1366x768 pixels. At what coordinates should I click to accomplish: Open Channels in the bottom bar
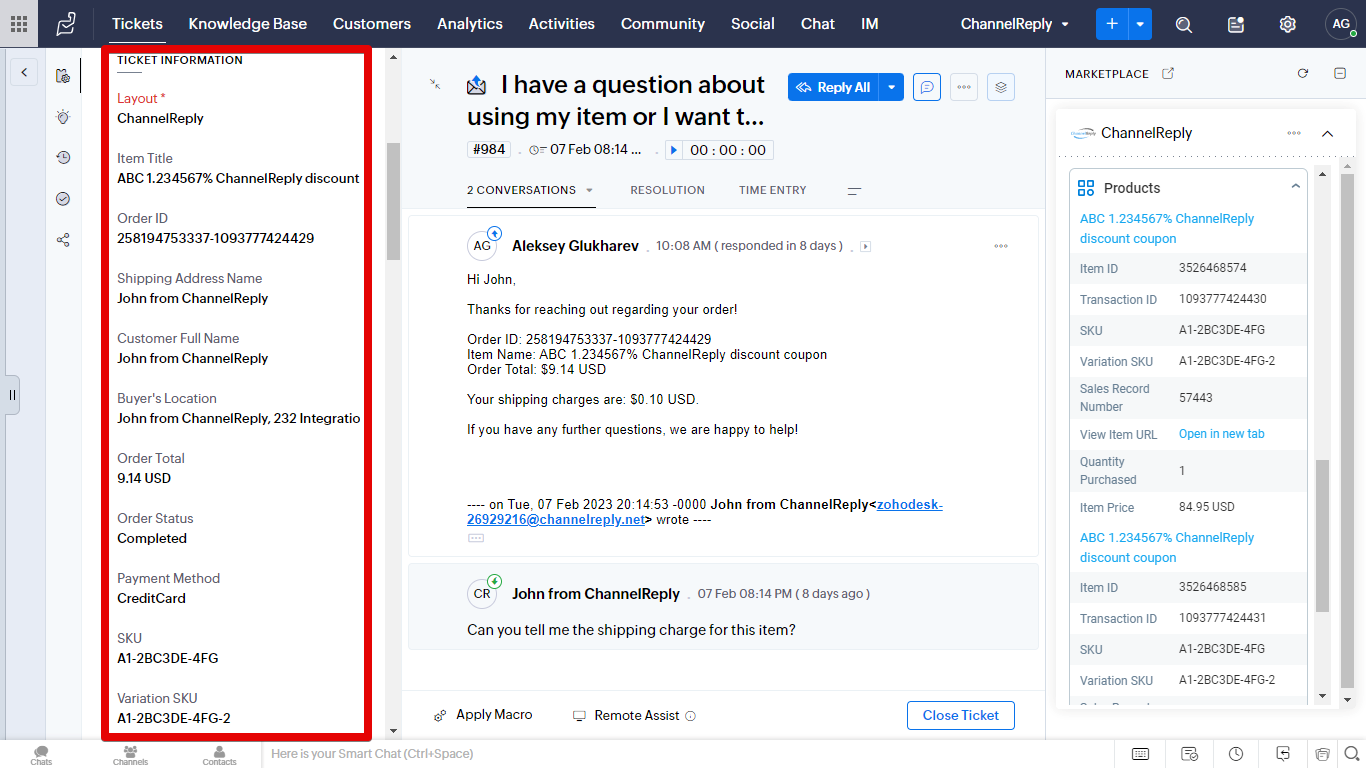130,755
